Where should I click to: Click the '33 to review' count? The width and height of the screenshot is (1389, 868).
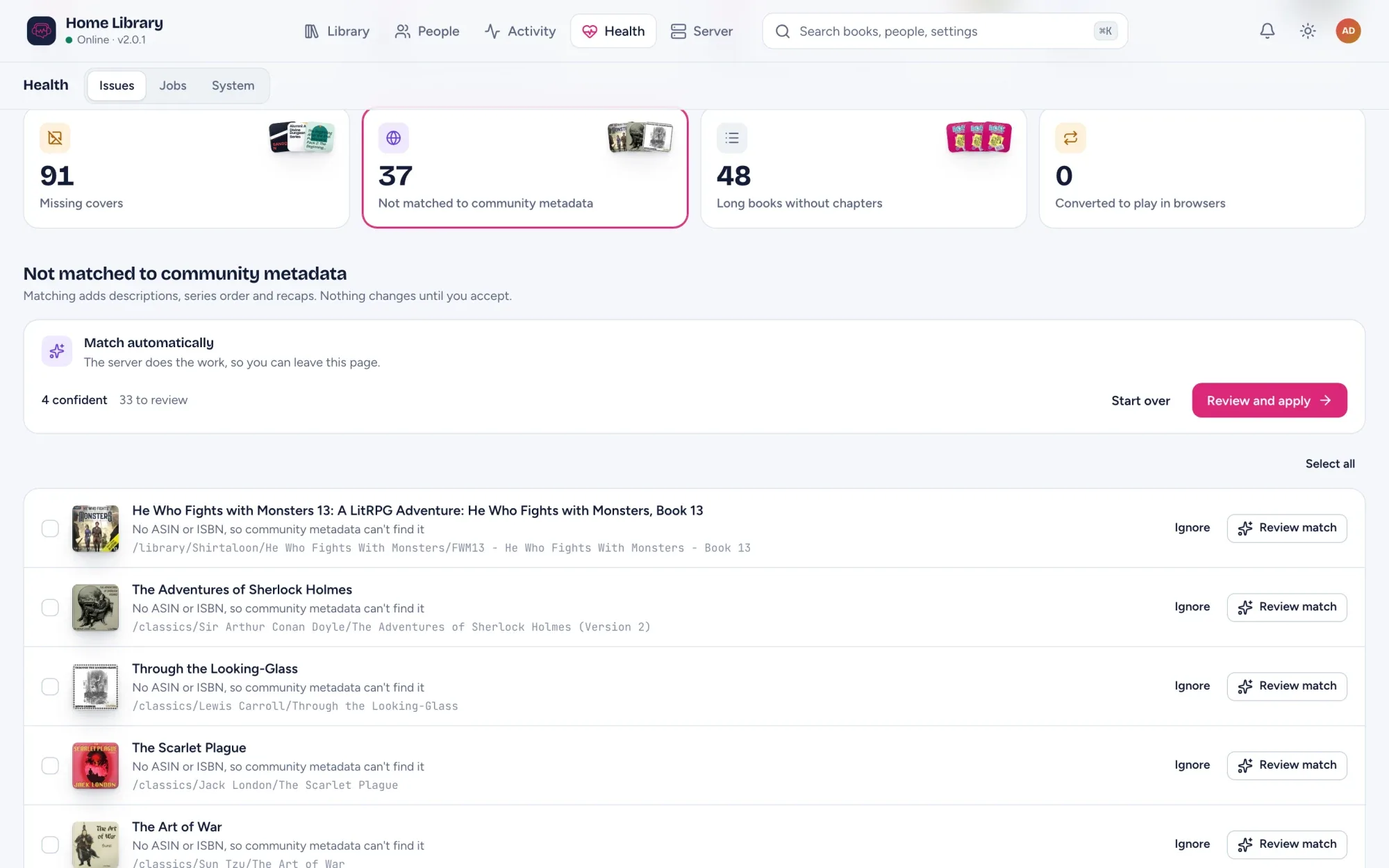point(153,400)
